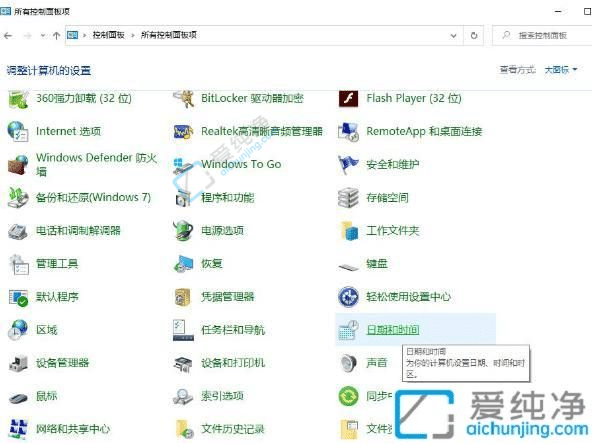Open the 安全和维护 flag icon
Viewport: 592px width, 443px height.
point(348,165)
